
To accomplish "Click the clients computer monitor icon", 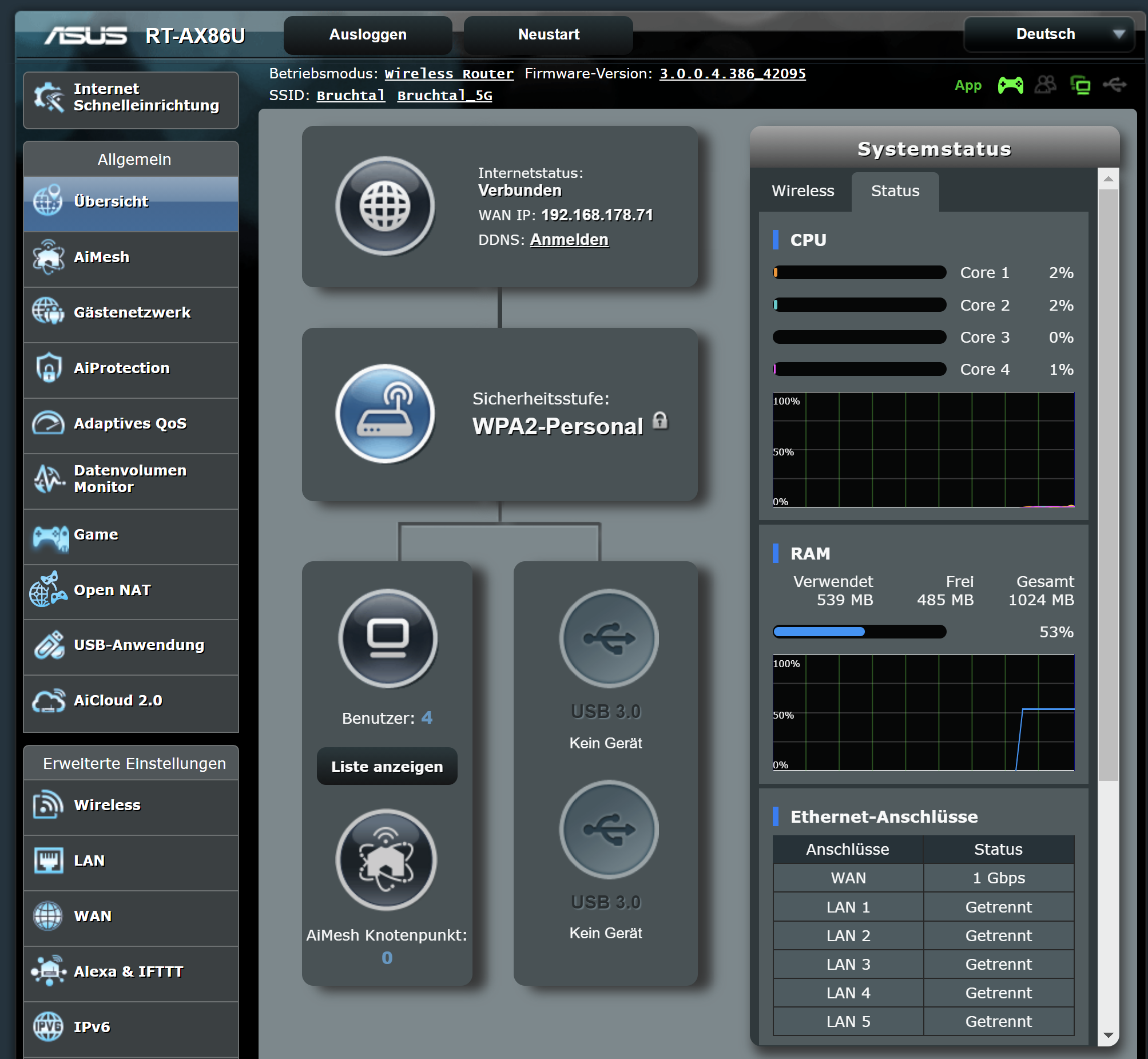I will tap(388, 638).
